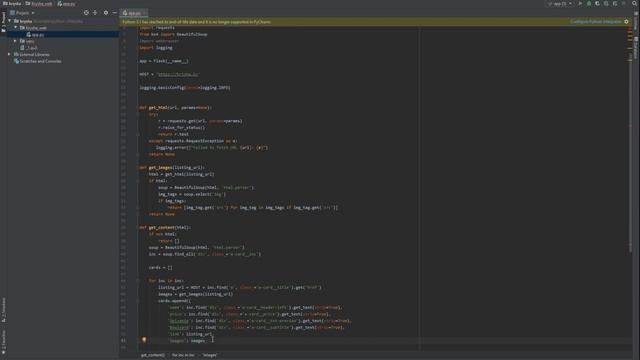The height and width of the screenshot is (360, 640).
Task: Open the Project view dropdown
Action: pos(22,13)
